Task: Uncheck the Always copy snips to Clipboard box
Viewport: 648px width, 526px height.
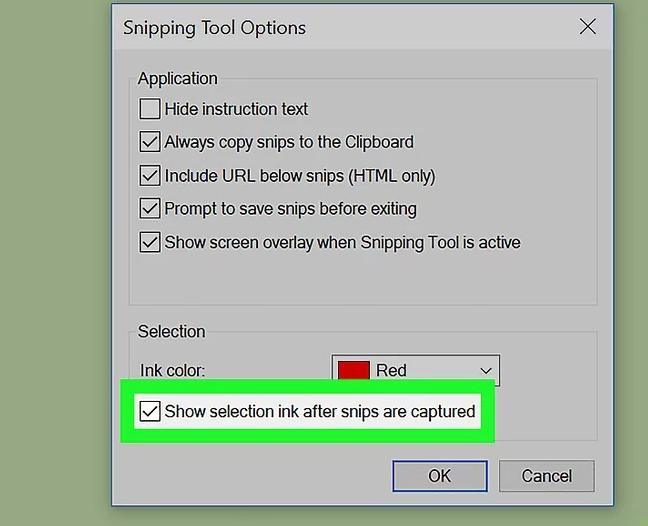Action: pyautogui.click(x=150, y=142)
